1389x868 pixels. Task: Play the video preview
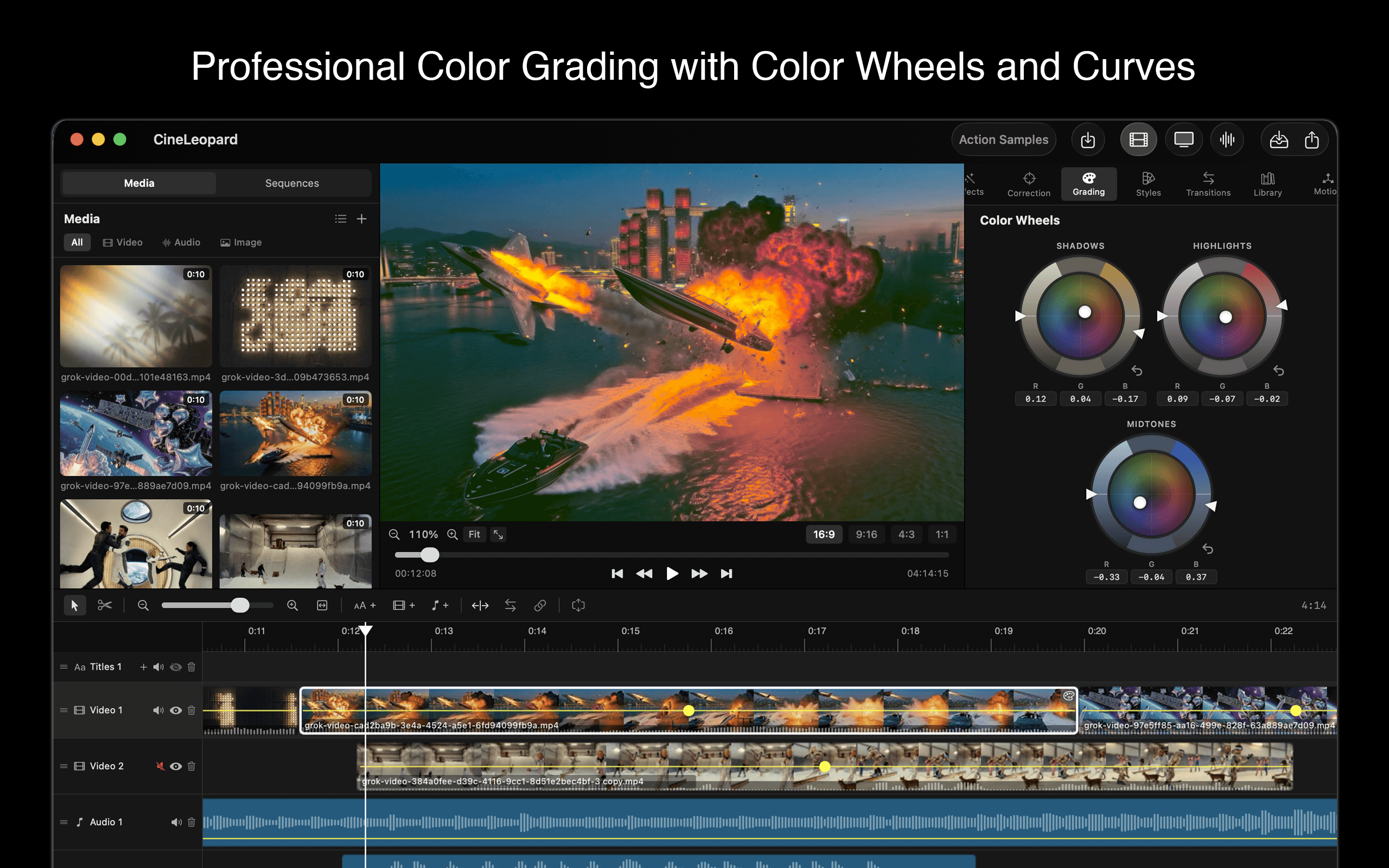(x=672, y=573)
